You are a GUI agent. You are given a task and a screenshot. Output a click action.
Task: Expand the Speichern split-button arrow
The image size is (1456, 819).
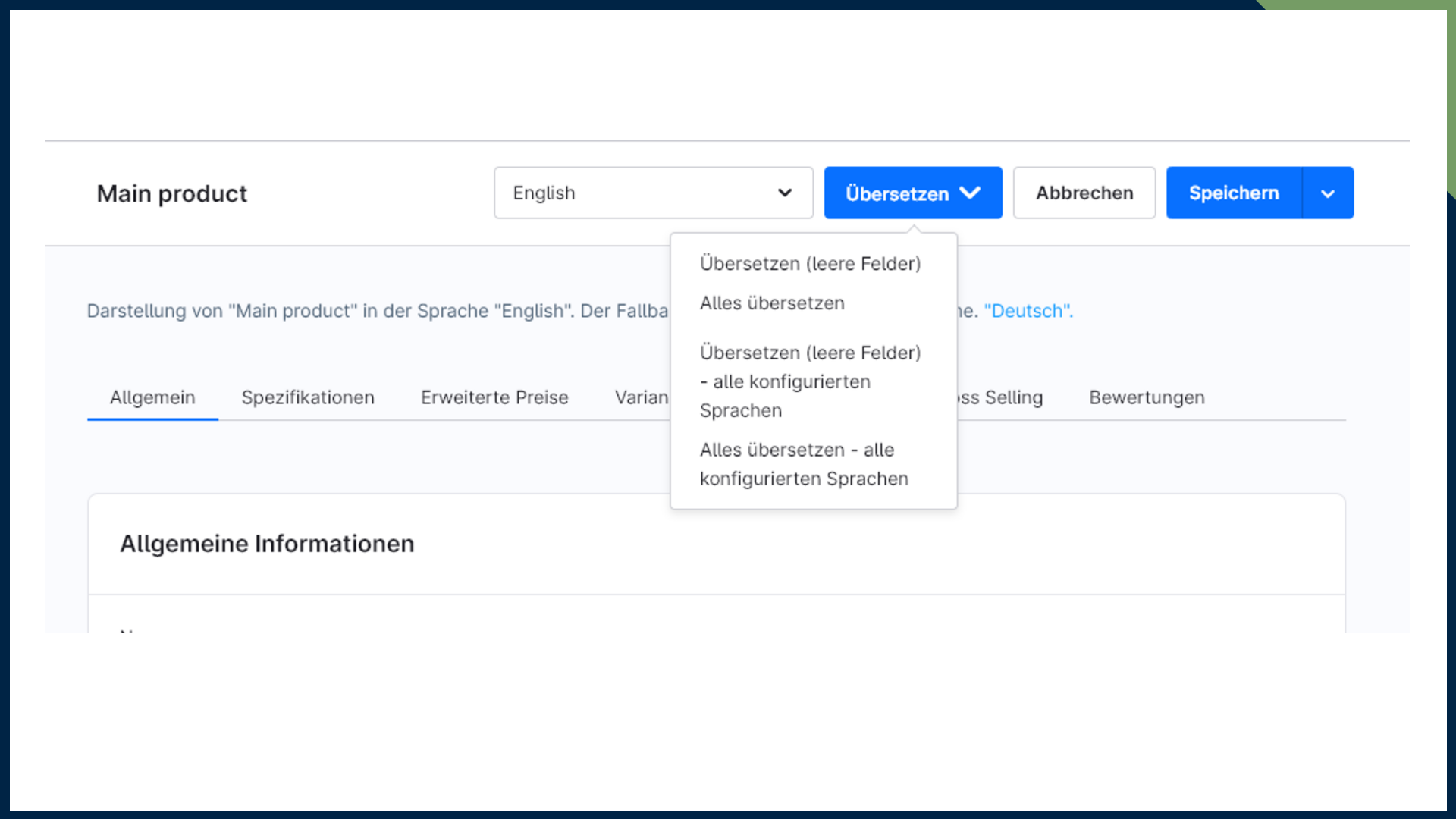(x=1328, y=193)
